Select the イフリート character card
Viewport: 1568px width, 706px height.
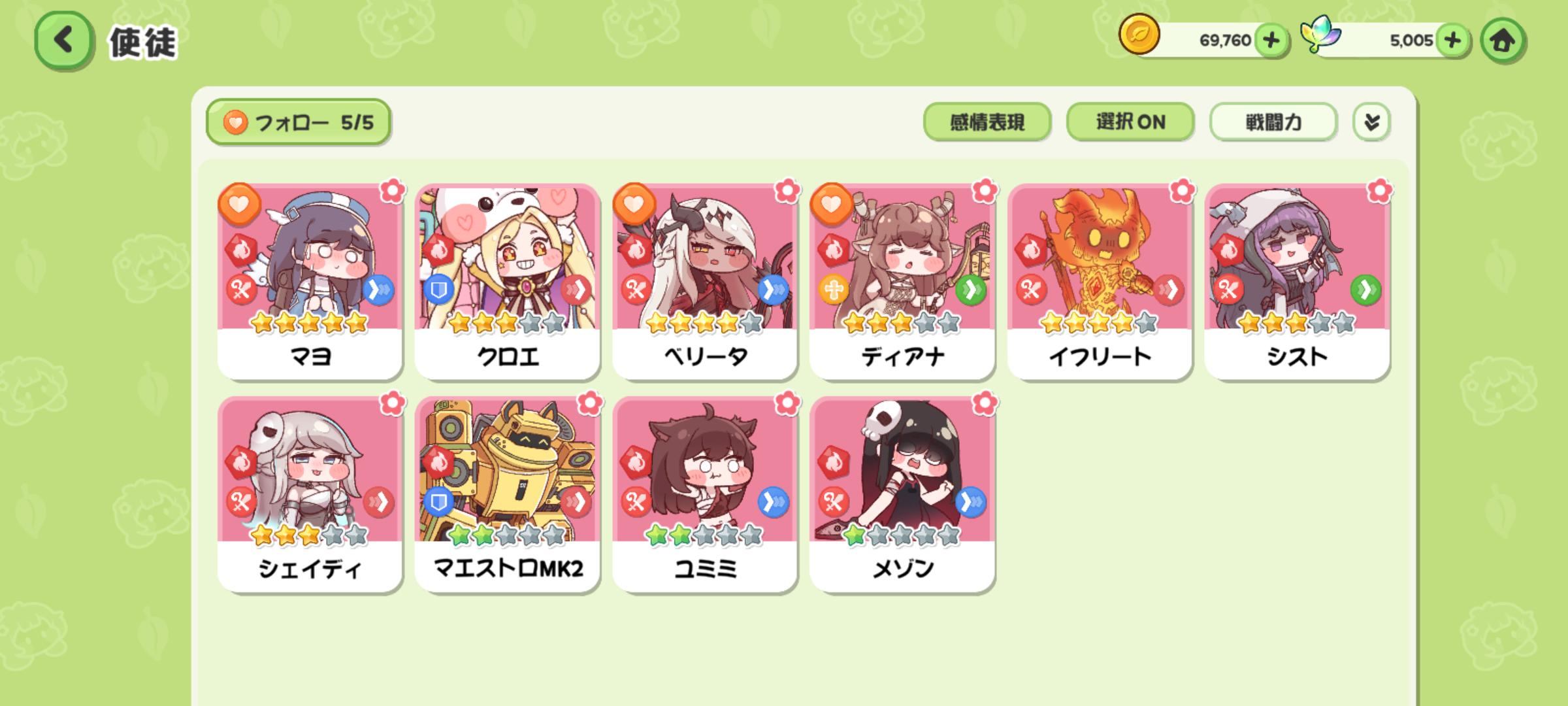1100,281
